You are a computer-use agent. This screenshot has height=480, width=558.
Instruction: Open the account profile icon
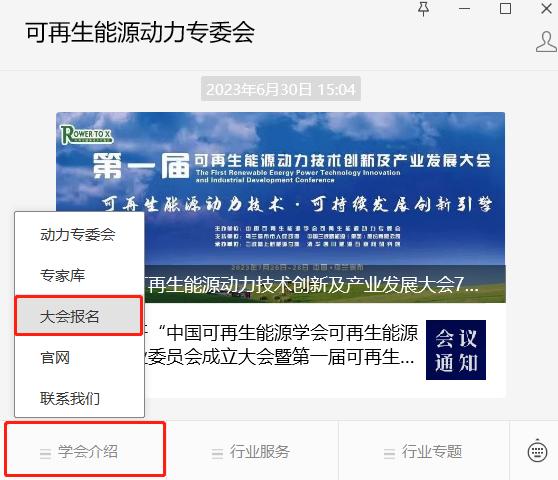click(547, 42)
